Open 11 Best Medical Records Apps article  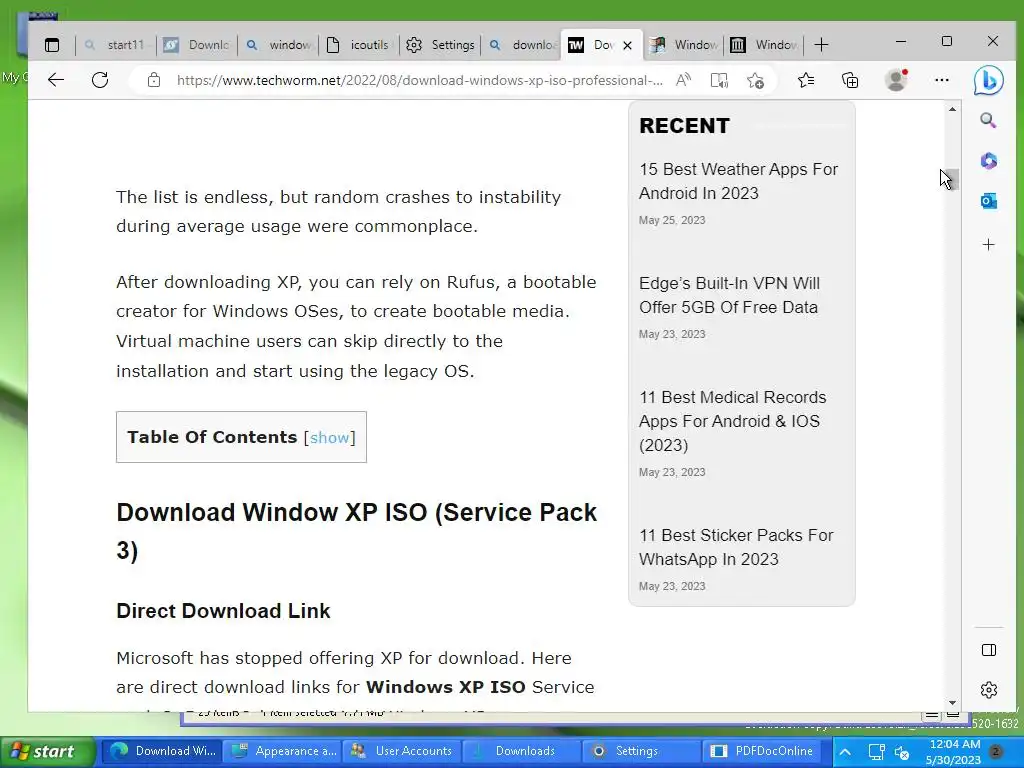point(732,421)
